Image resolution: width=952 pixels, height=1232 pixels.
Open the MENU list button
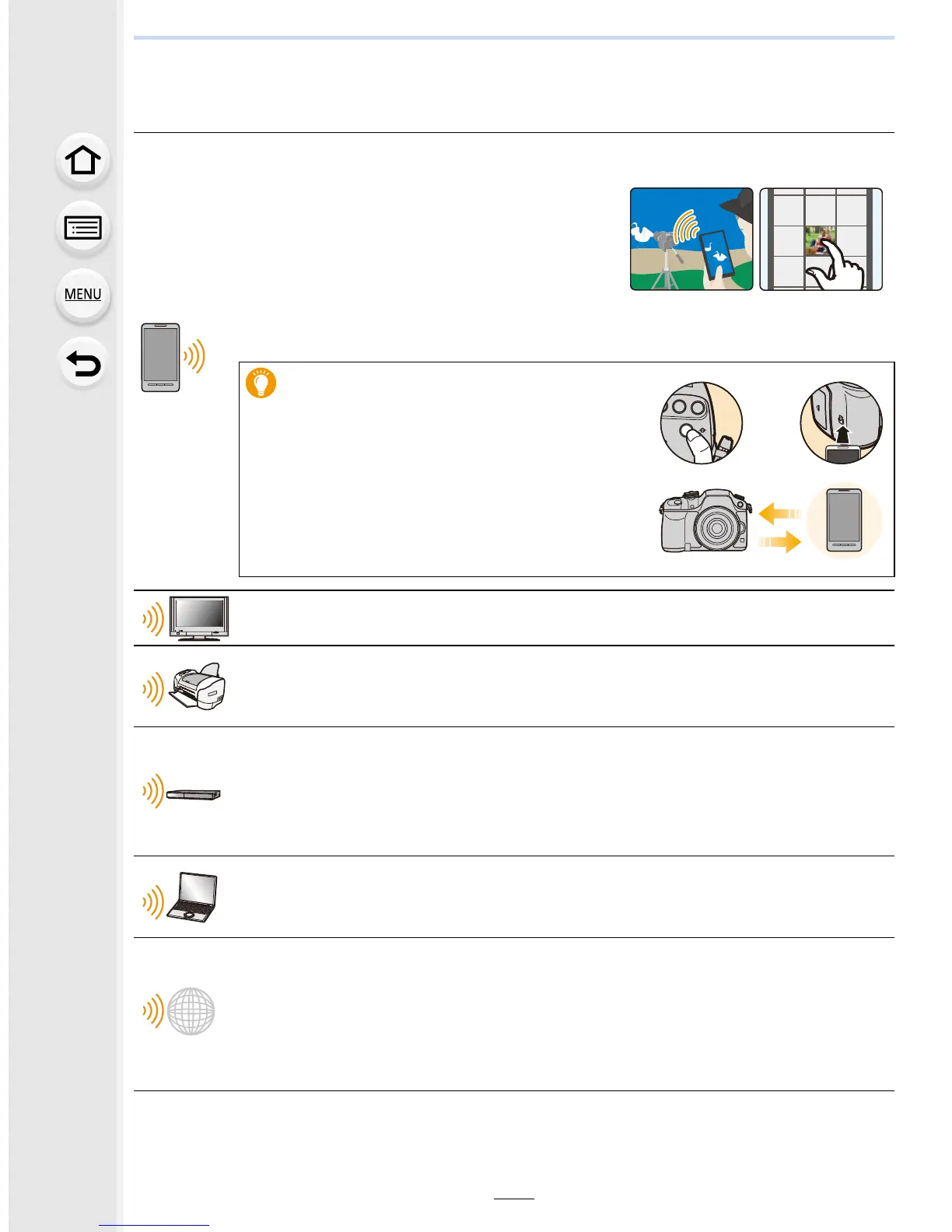83,295
